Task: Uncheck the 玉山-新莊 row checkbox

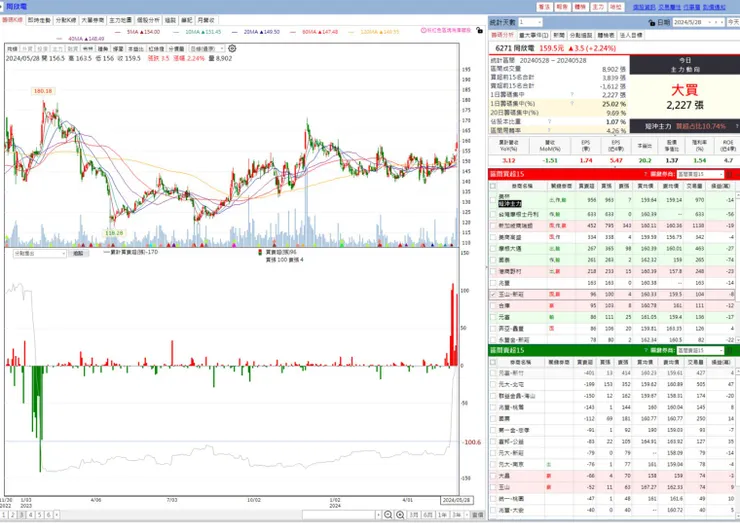Action: pos(493,294)
